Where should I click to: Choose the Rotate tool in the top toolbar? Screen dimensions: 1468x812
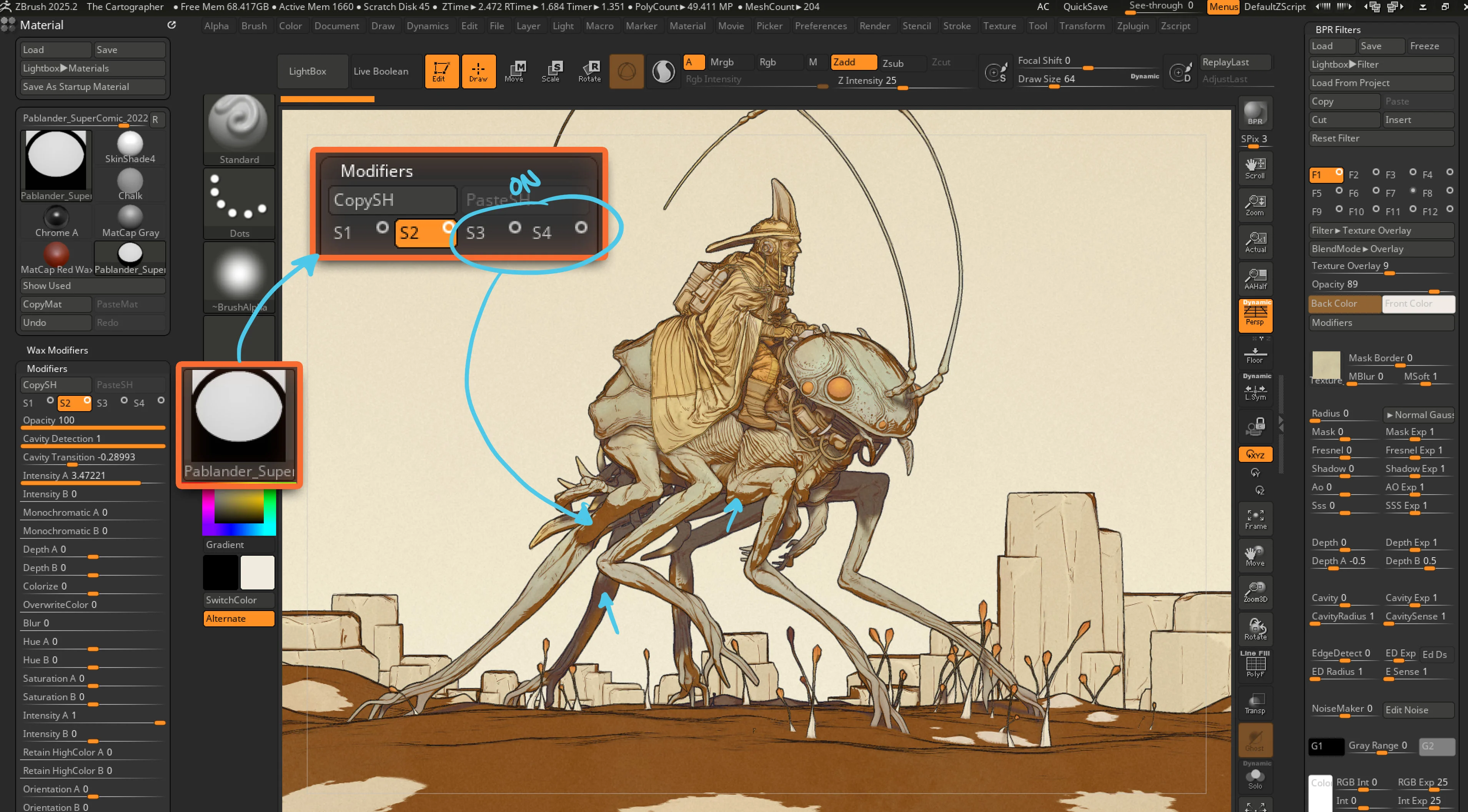(589, 71)
